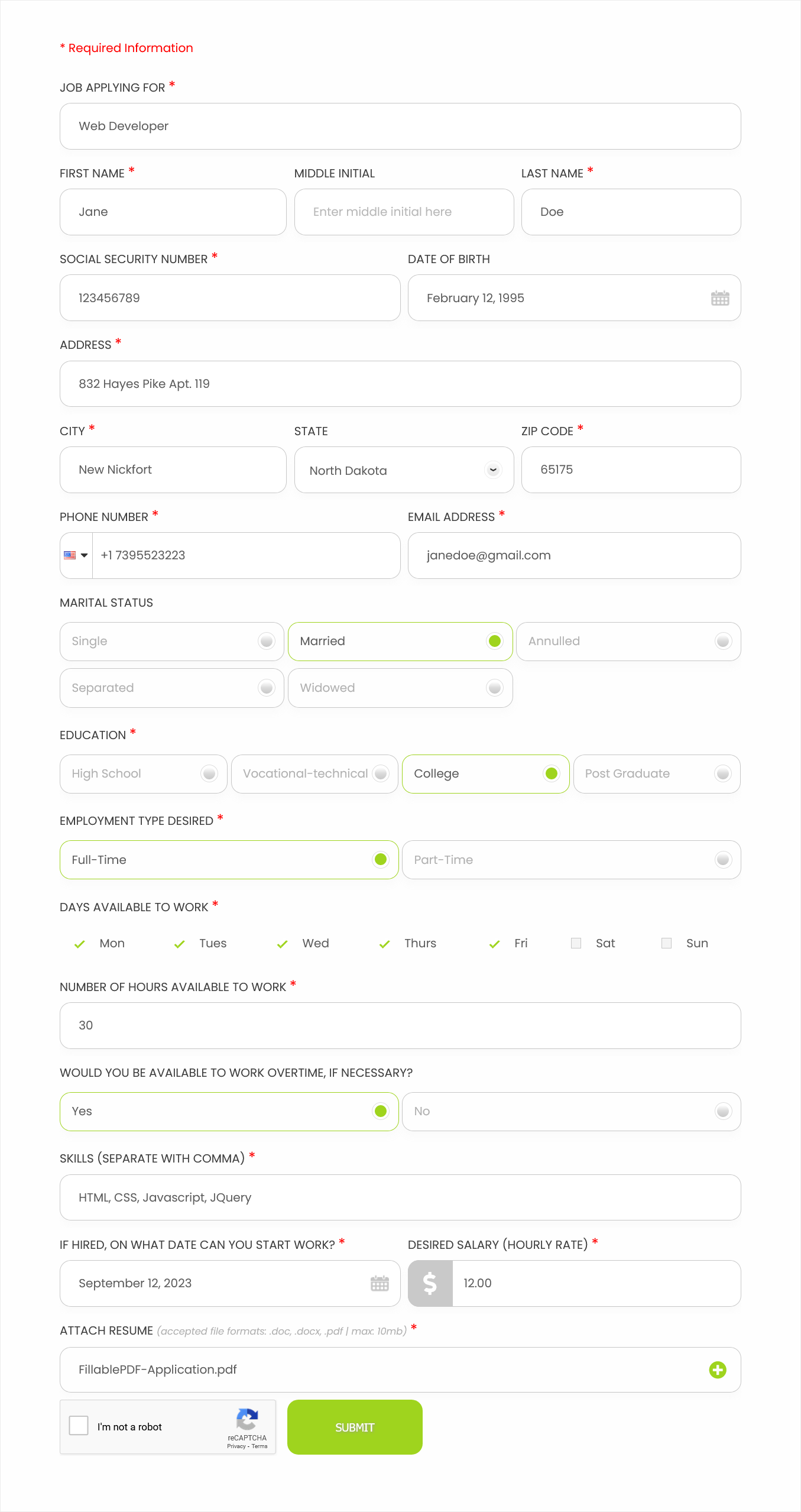801x1512 pixels.
Task: Open the reCAPTCHA Privacy link
Action: coord(236,1446)
